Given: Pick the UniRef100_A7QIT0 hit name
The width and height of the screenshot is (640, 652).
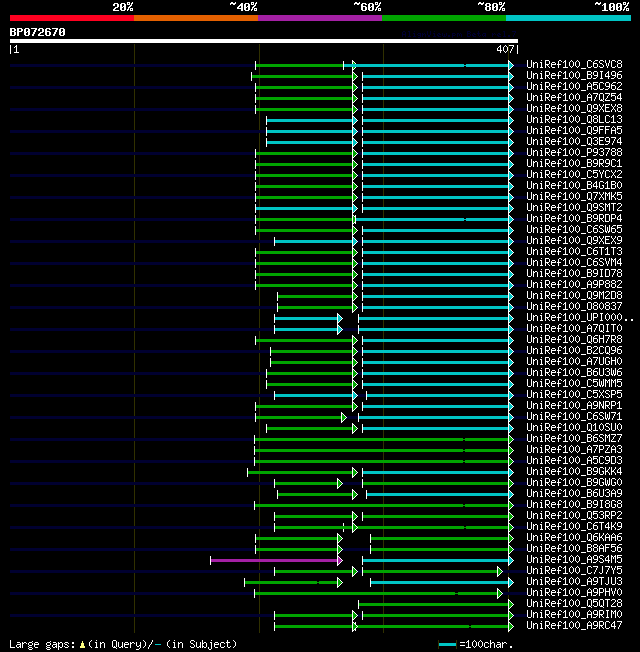Looking at the screenshot, I should tap(574, 328).
